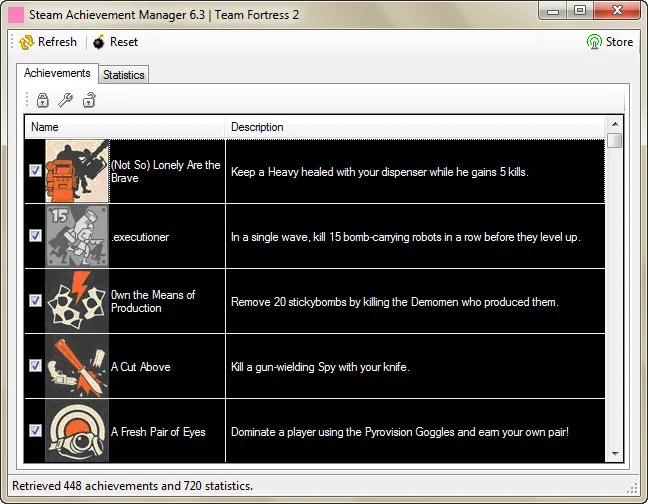Click the vertical scrollbar thumb
The image size is (648, 504).
615,140
